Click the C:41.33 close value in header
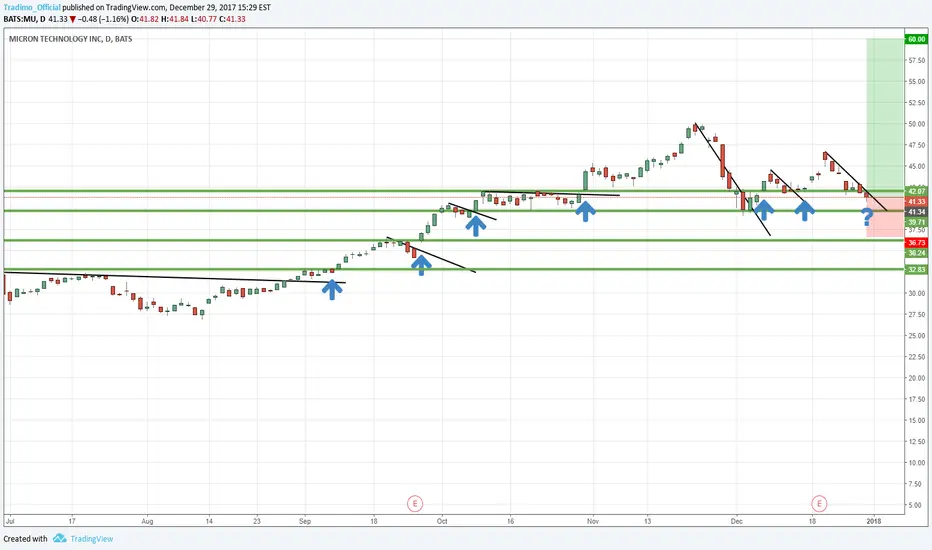The width and height of the screenshot is (932, 550). (x=232, y=19)
